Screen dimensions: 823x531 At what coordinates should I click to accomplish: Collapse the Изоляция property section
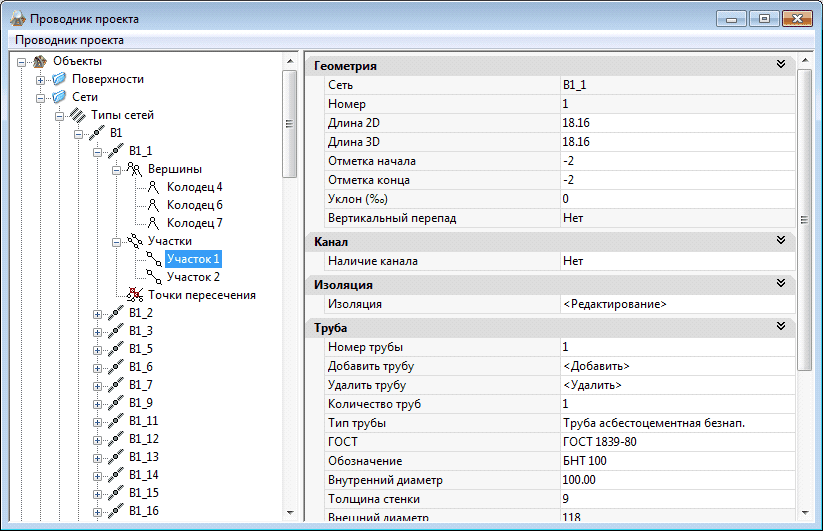781,283
